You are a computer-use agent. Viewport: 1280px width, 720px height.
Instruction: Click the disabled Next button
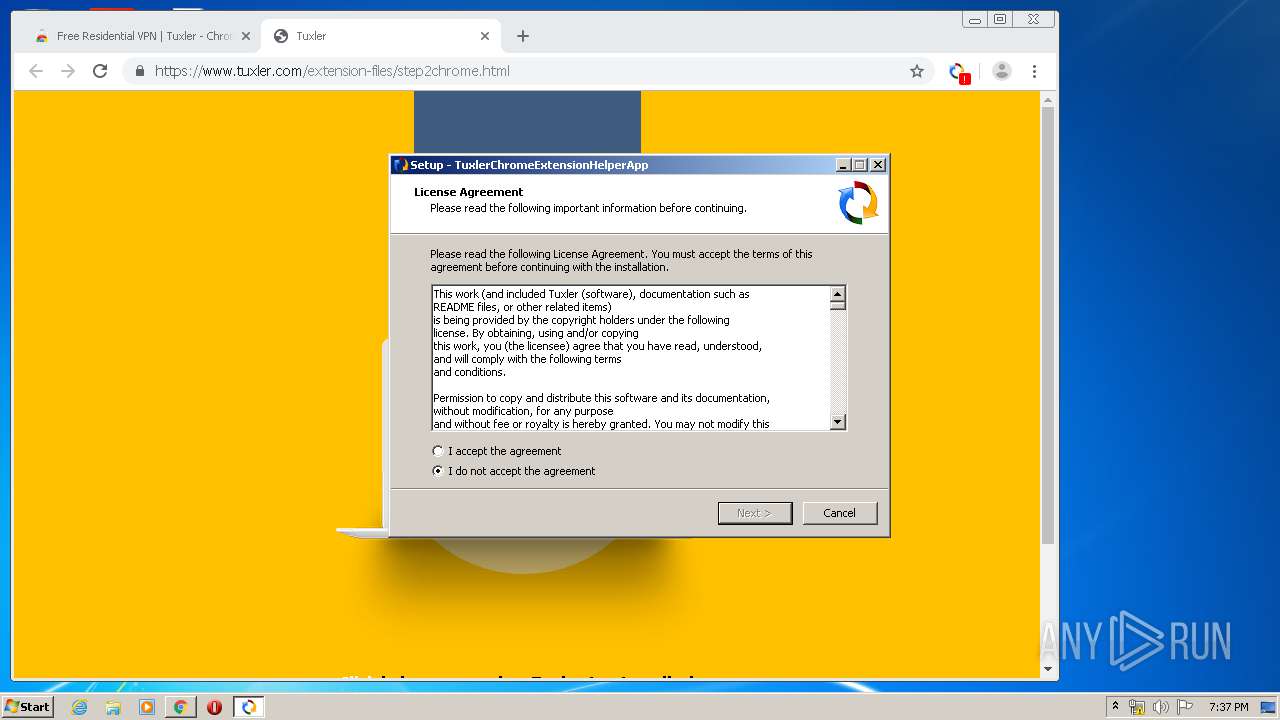pos(755,513)
